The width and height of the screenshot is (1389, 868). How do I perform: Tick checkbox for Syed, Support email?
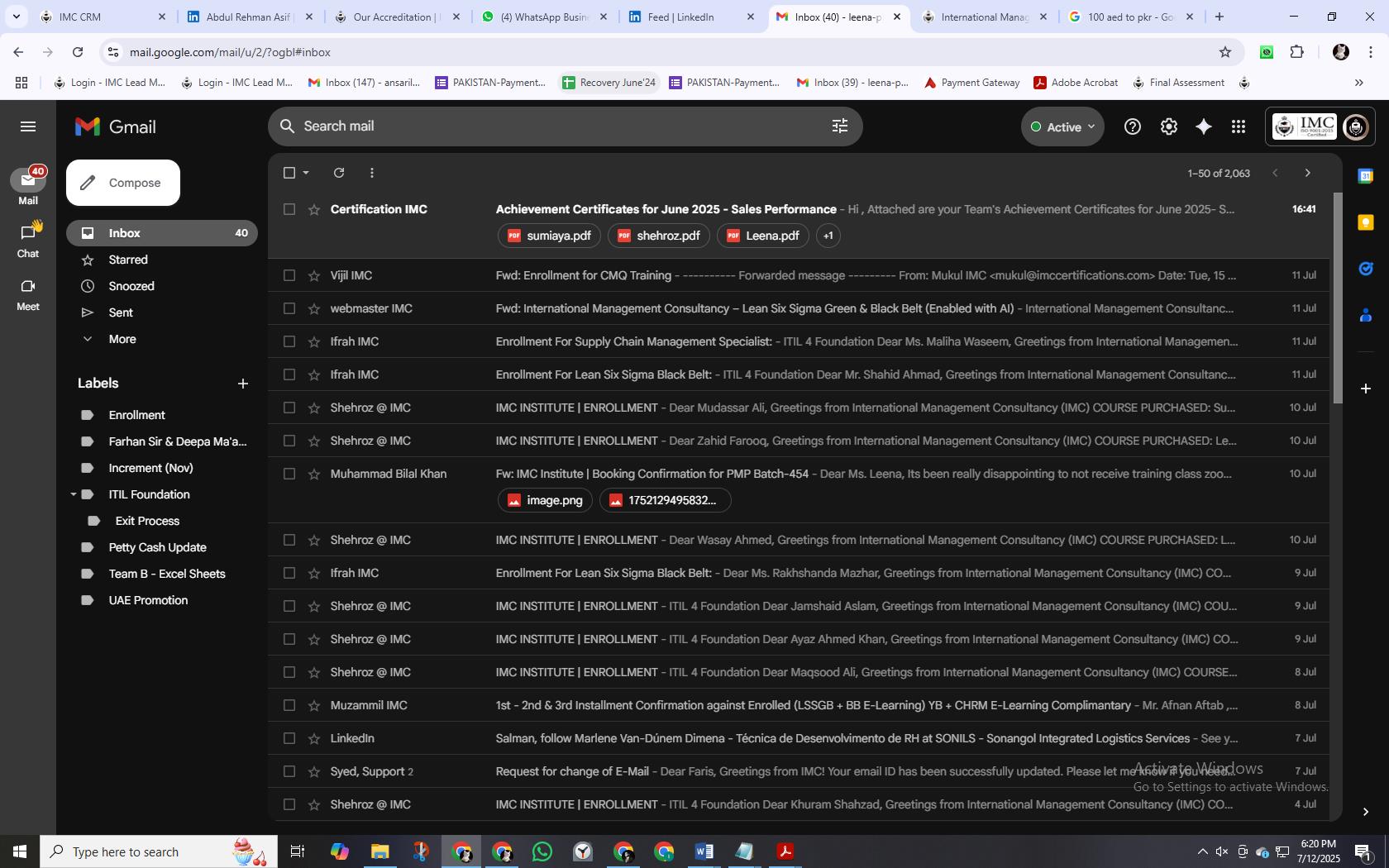pyautogui.click(x=289, y=771)
